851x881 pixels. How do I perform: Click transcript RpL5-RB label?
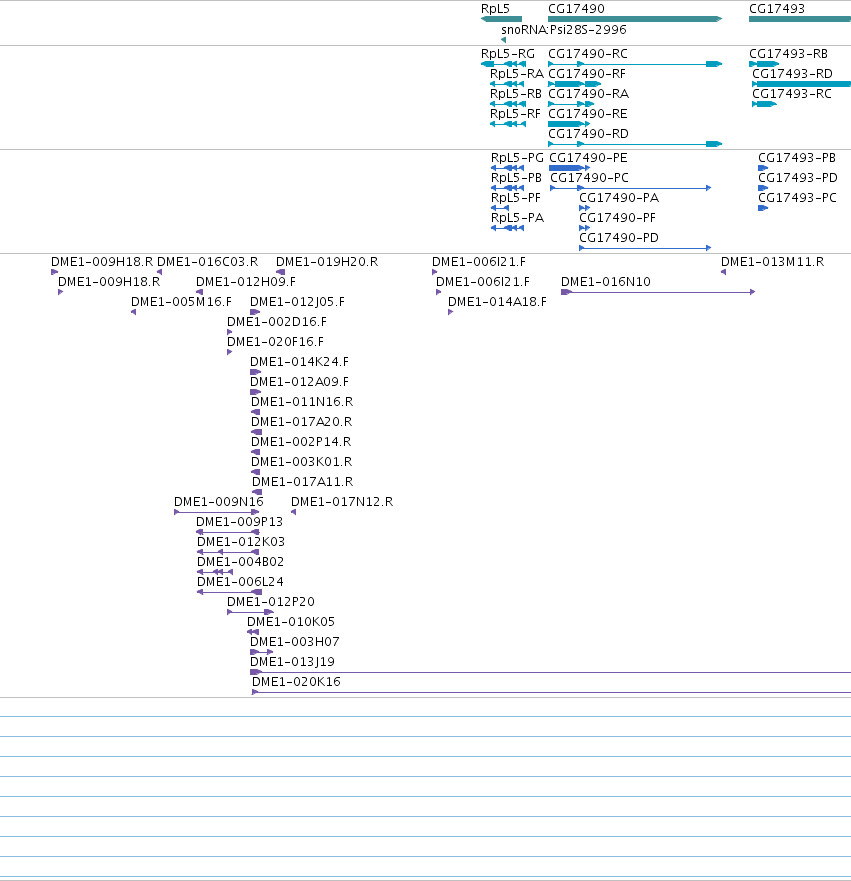pyautogui.click(x=516, y=94)
